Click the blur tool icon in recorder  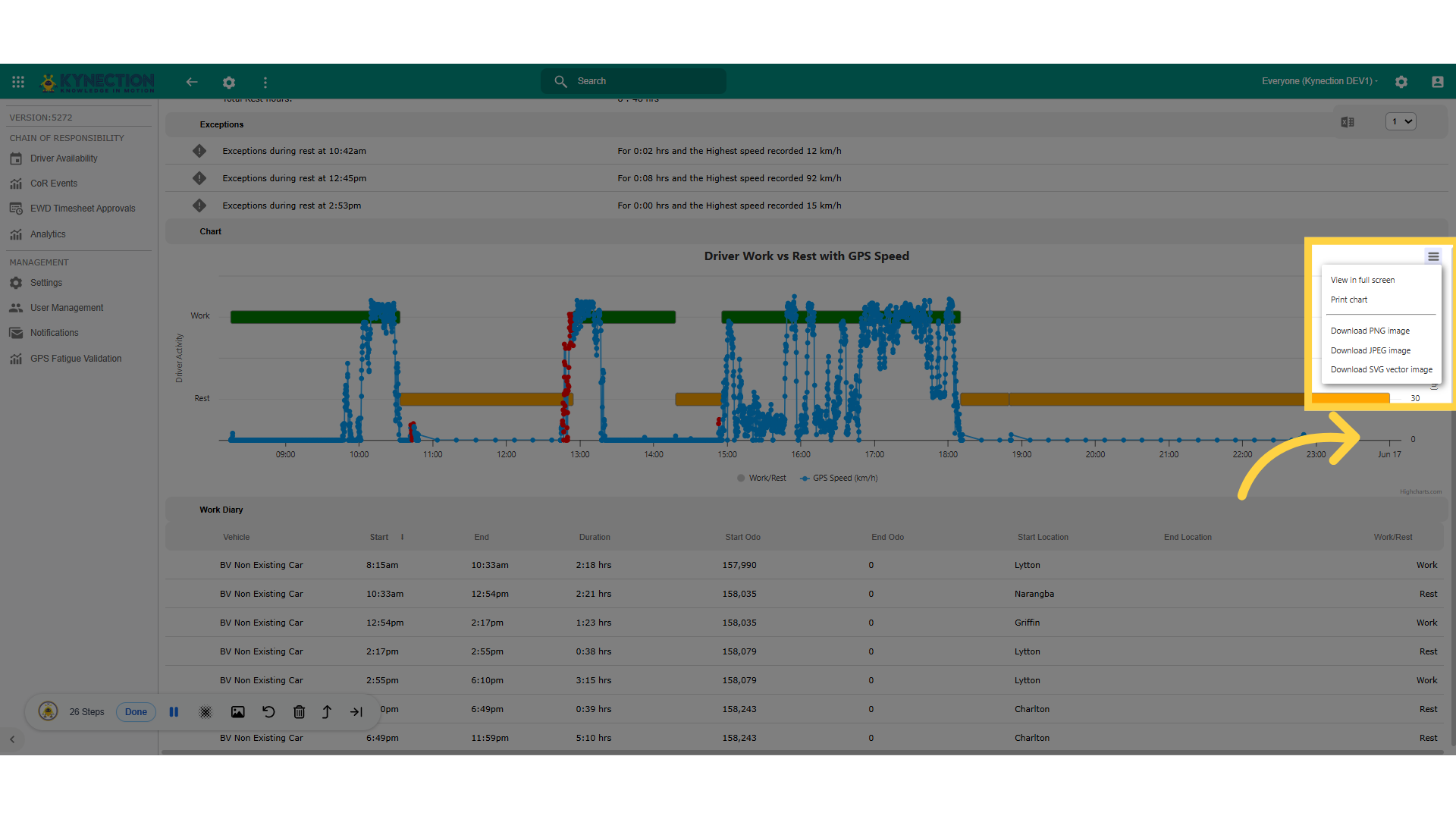click(x=206, y=712)
